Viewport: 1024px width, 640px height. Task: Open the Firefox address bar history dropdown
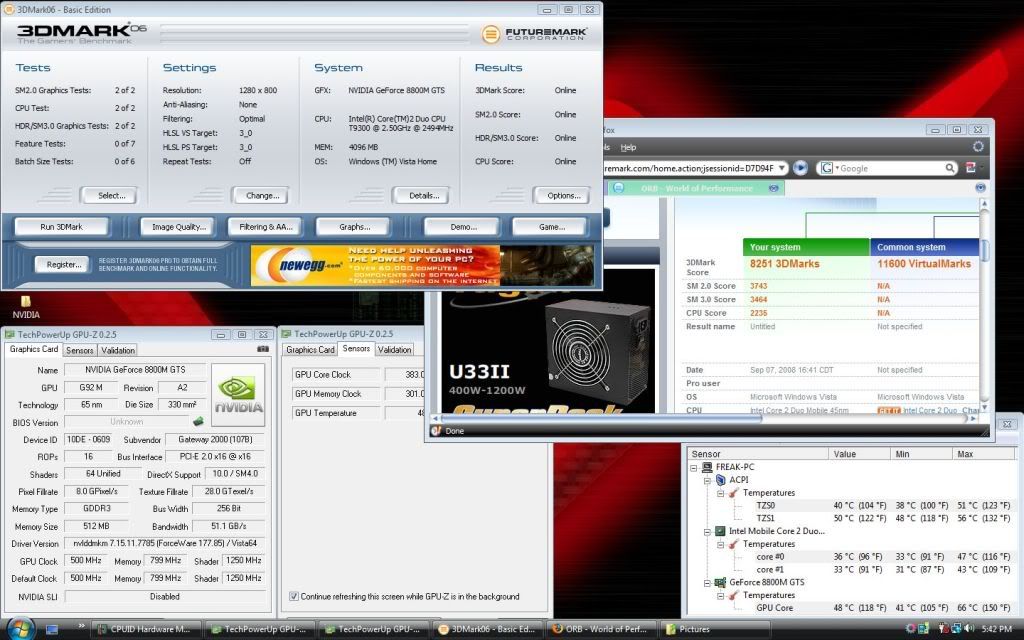tap(782, 168)
